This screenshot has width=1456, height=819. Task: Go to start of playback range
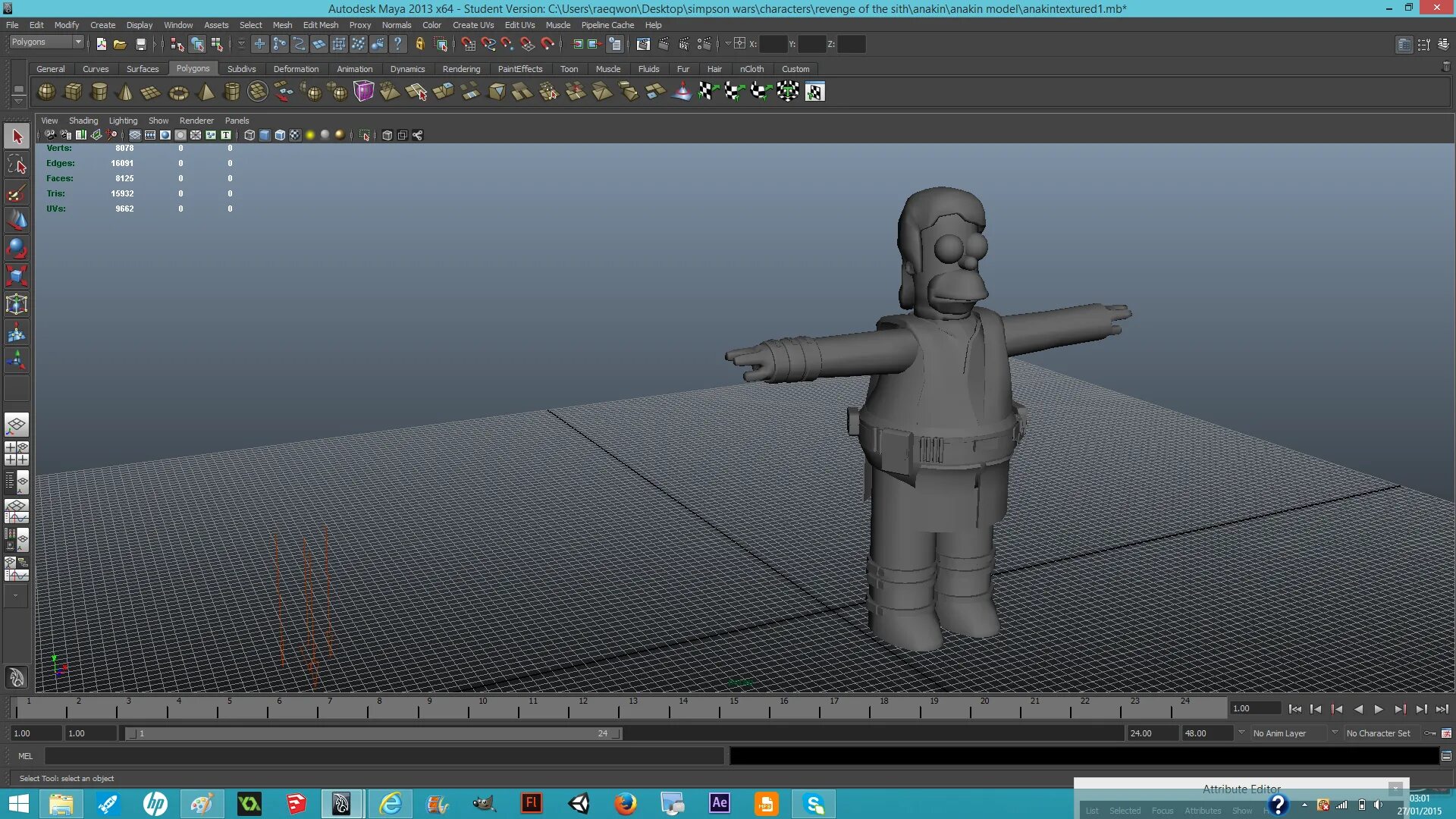tap(1294, 709)
